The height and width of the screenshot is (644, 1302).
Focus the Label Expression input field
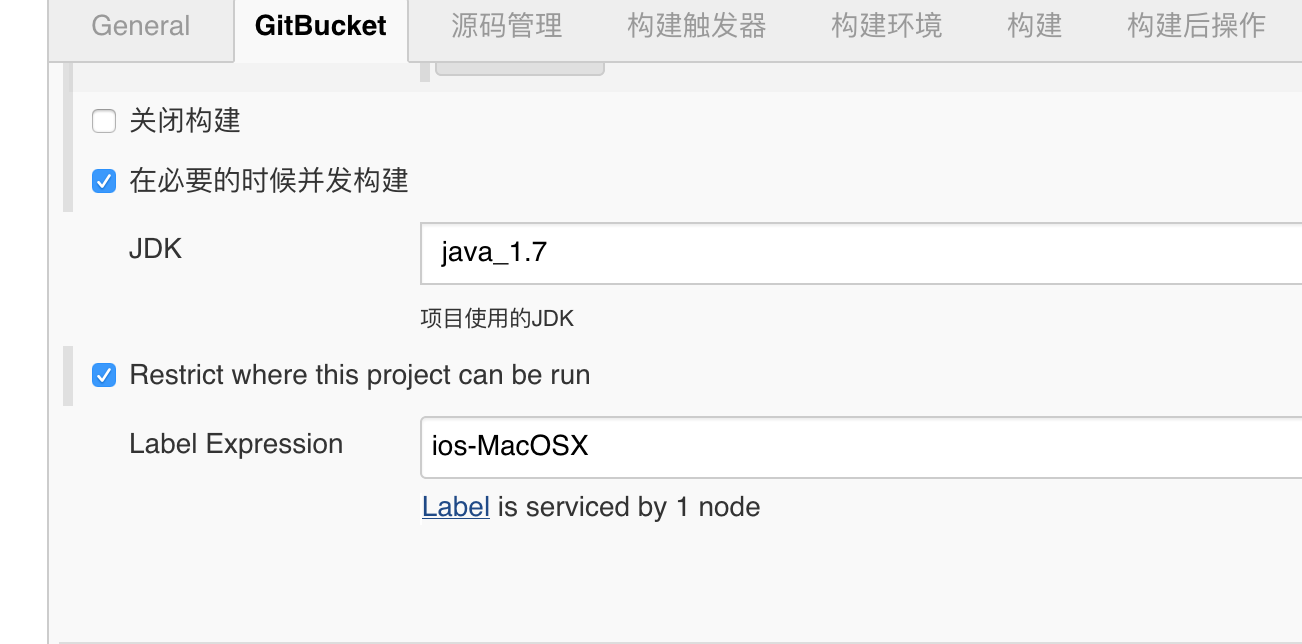click(860, 446)
